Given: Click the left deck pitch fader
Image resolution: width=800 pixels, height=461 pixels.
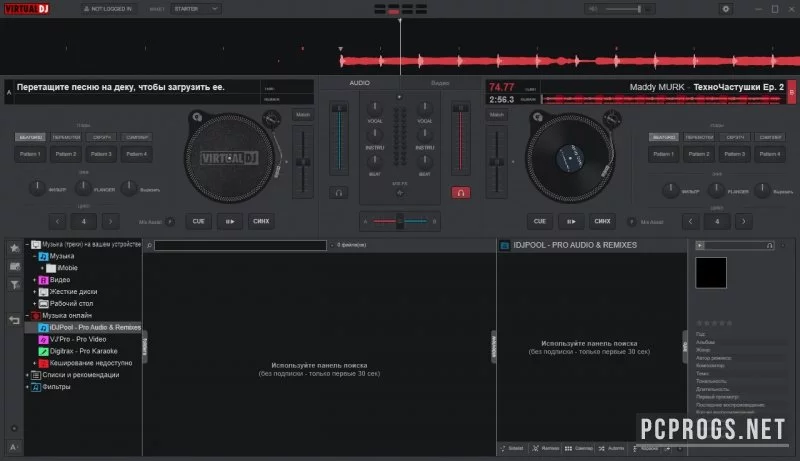Looking at the screenshot, I should tap(303, 162).
